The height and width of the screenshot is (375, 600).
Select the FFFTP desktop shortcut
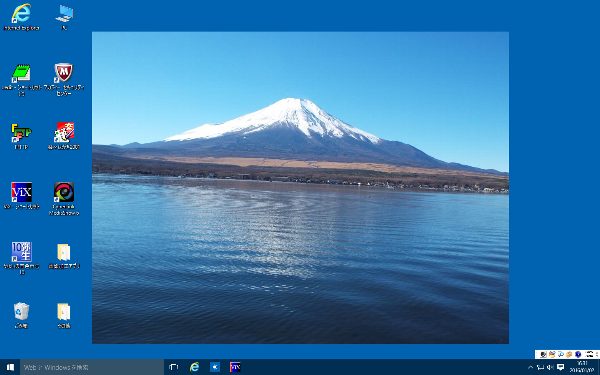tap(21, 136)
